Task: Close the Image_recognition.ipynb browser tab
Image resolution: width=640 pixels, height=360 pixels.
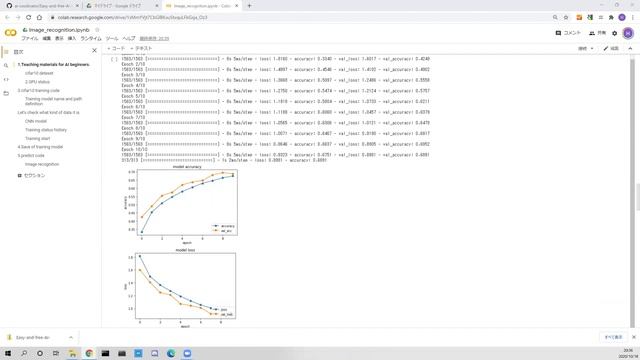Action: 237,6
